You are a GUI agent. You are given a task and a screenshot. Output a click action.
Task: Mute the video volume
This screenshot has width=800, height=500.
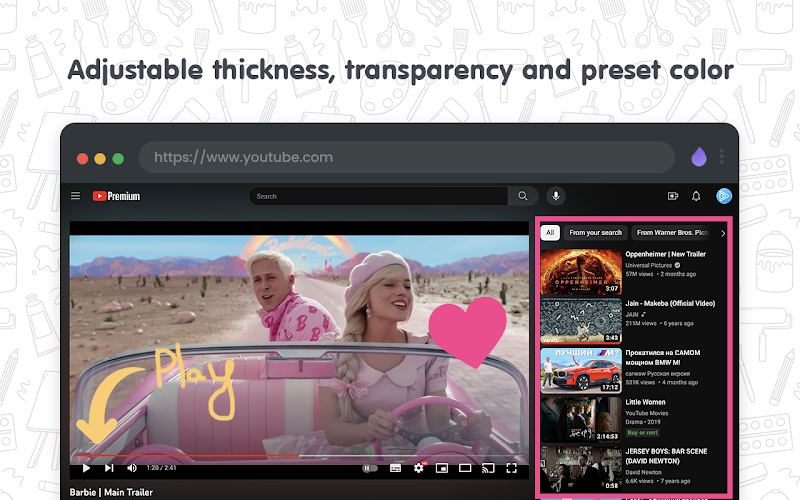click(x=132, y=468)
